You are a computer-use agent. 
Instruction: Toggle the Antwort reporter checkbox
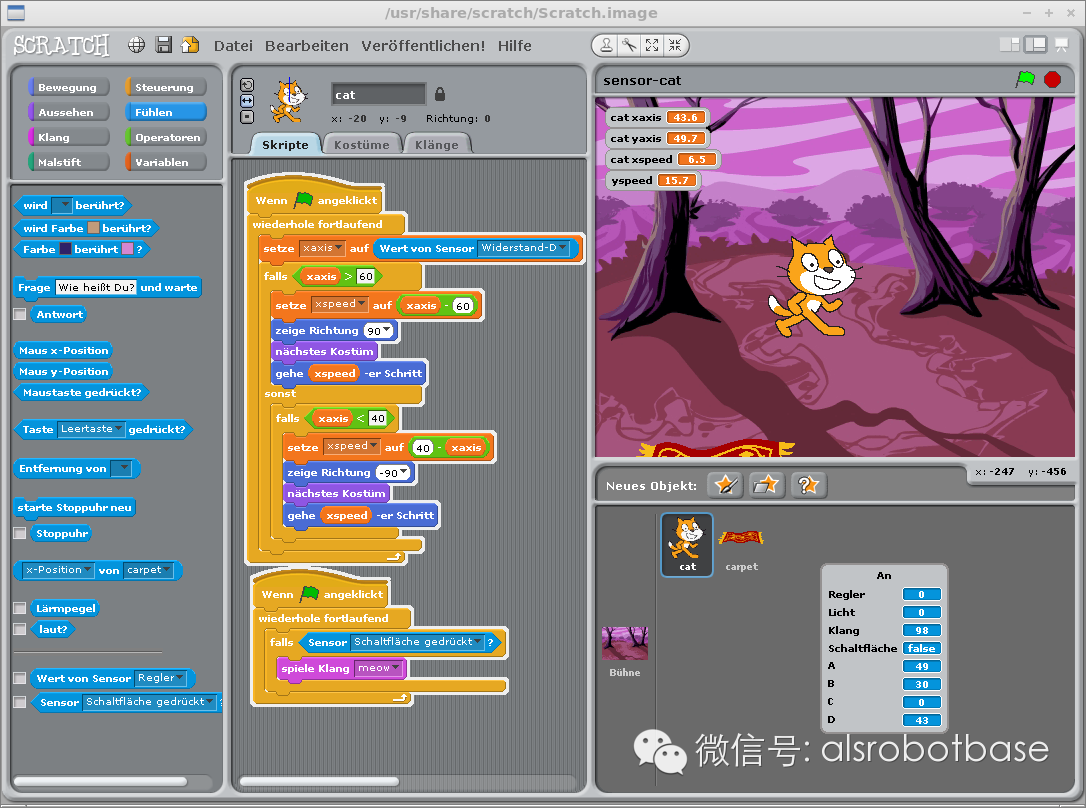click(x=20, y=314)
